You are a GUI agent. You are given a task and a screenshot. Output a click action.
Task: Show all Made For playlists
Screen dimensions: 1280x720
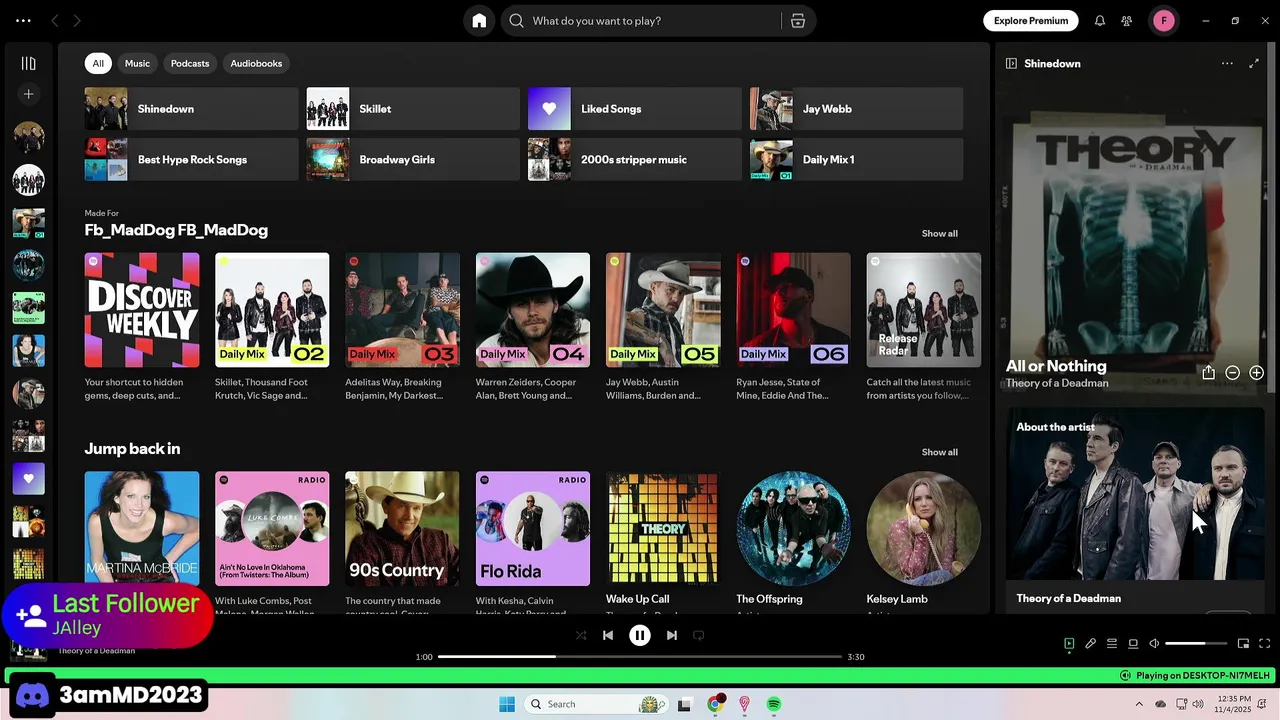tap(939, 233)
